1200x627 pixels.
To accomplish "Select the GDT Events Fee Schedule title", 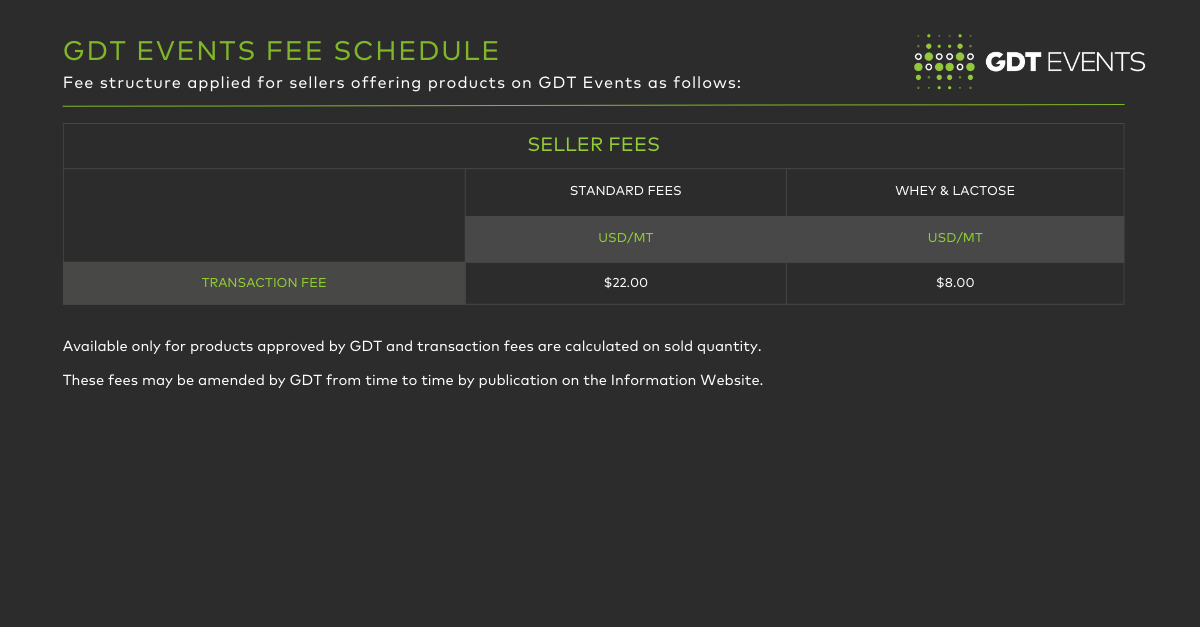I will click(281, 51).
